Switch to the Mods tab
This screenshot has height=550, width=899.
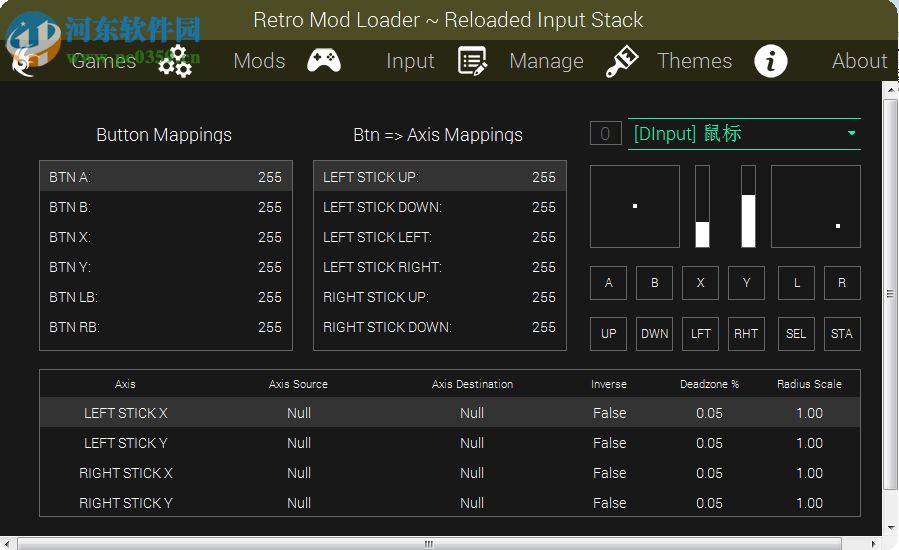point(259,61)
